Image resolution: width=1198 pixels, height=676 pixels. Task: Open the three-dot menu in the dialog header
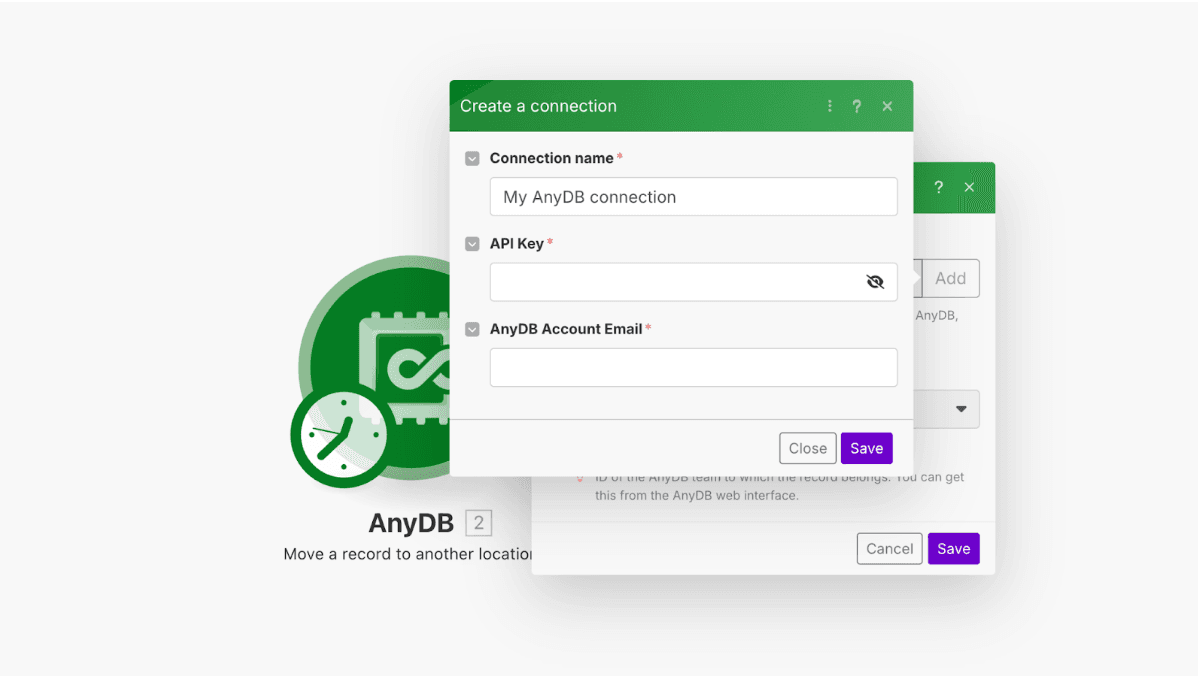point(829,105)
